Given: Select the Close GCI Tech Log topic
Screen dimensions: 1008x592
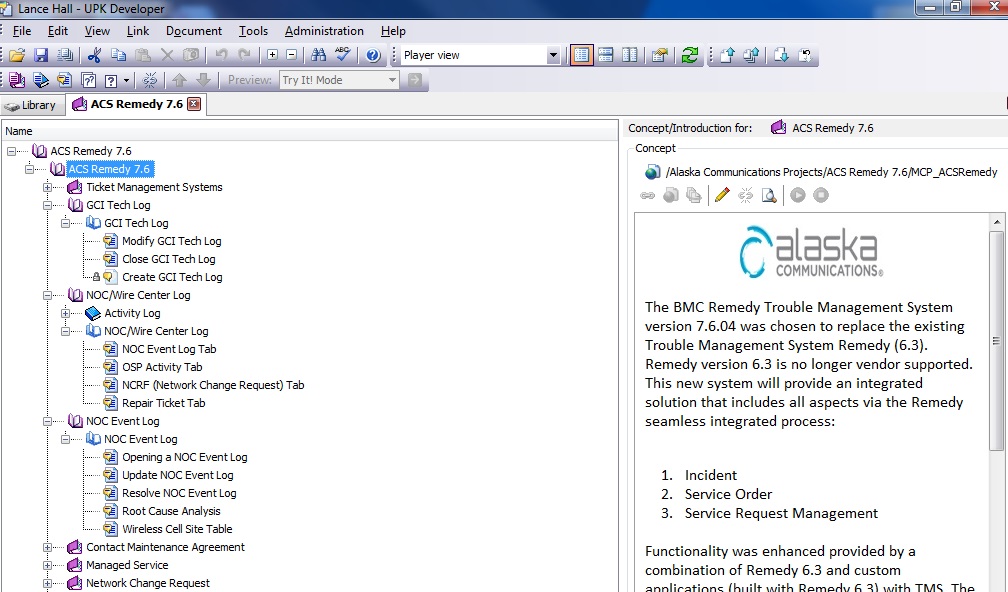Looking at the screenshot, I should [x=168, y=259].
